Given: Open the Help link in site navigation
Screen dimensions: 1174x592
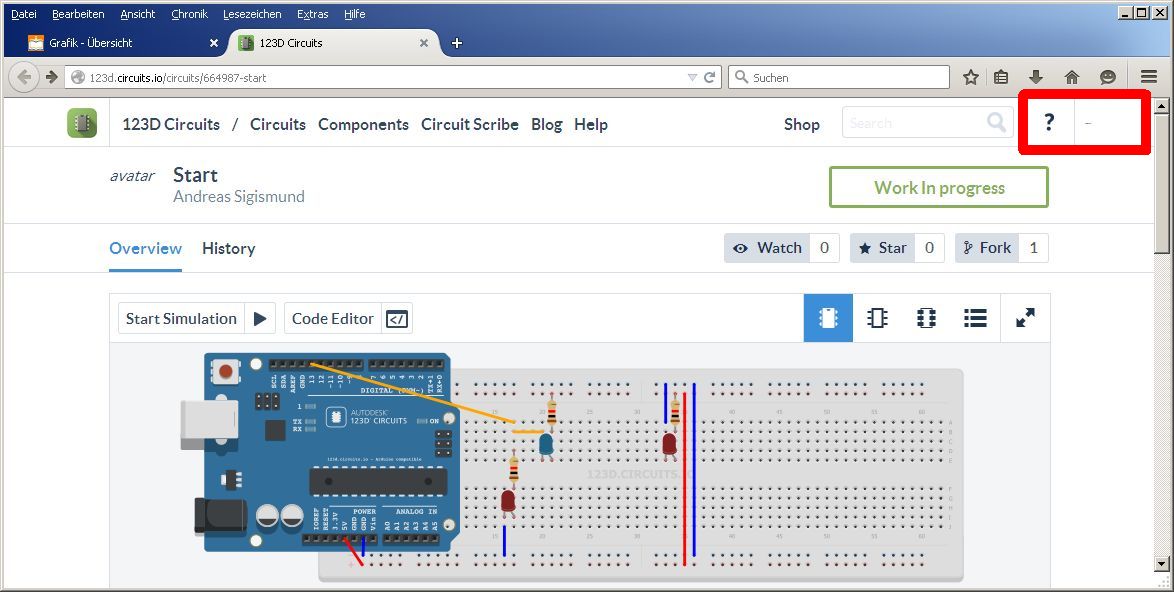Looking at the screenshot, I should (591, 124).
